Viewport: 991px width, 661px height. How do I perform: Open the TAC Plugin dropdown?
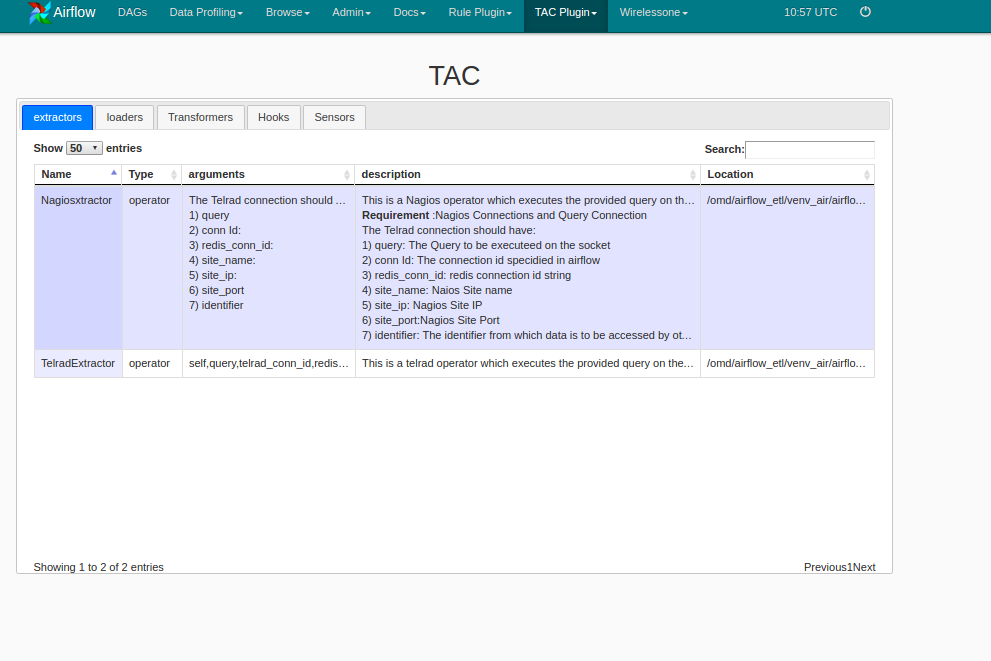click(x=566, y=12)
